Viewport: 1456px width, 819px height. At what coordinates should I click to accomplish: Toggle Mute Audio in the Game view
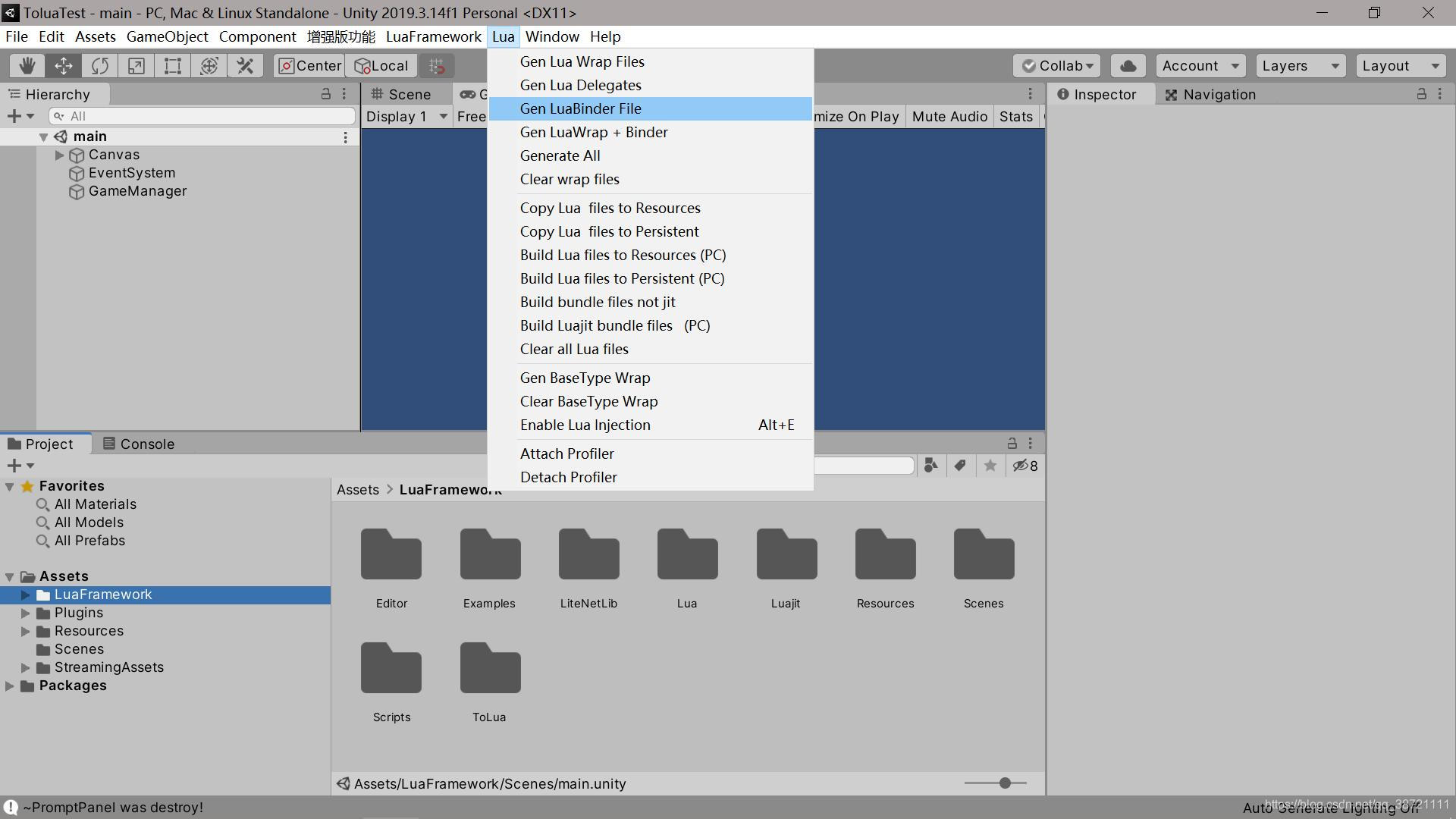pos(949,116)
